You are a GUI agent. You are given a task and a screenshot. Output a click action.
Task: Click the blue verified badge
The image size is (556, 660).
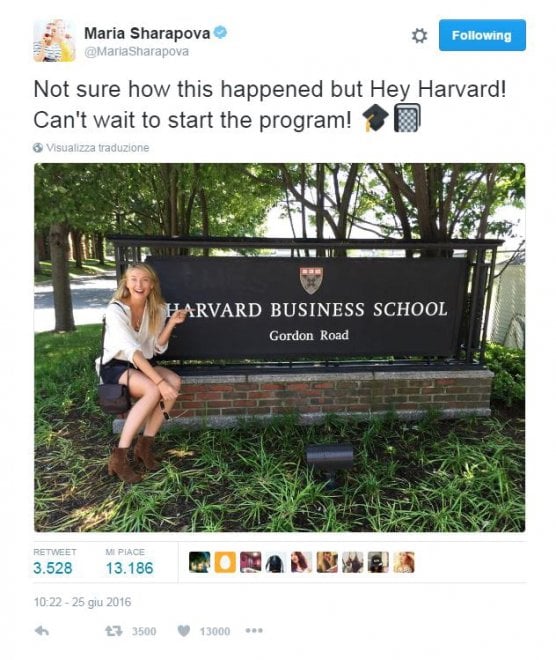click(220, 32)
